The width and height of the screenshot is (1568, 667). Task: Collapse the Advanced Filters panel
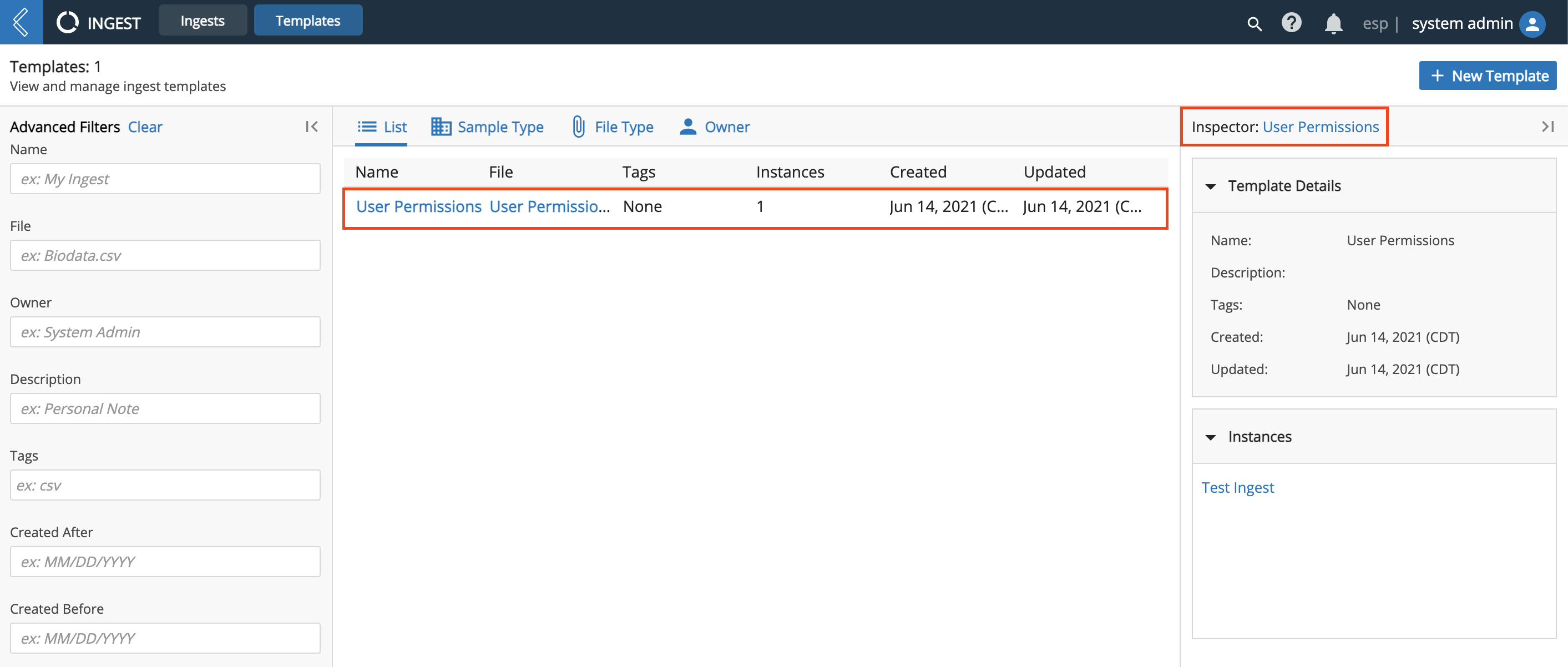point(312,127)
